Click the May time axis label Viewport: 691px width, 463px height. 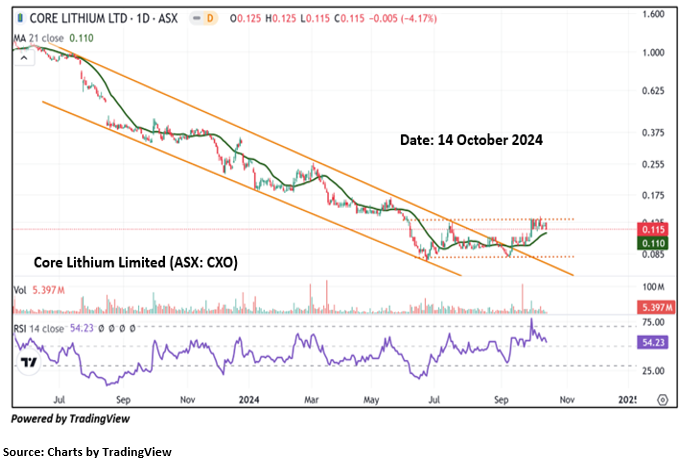click(371, 400)
